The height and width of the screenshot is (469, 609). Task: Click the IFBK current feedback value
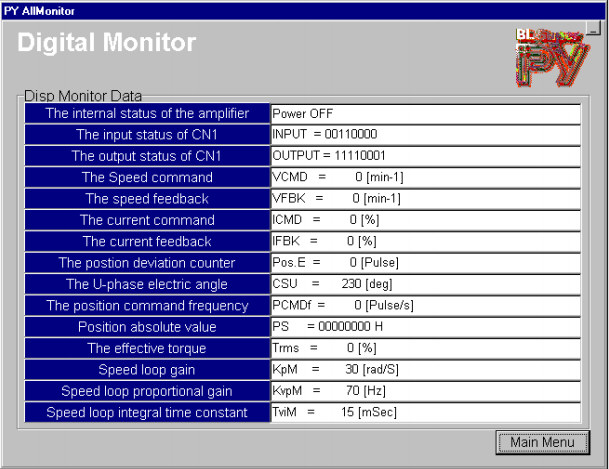425,241
